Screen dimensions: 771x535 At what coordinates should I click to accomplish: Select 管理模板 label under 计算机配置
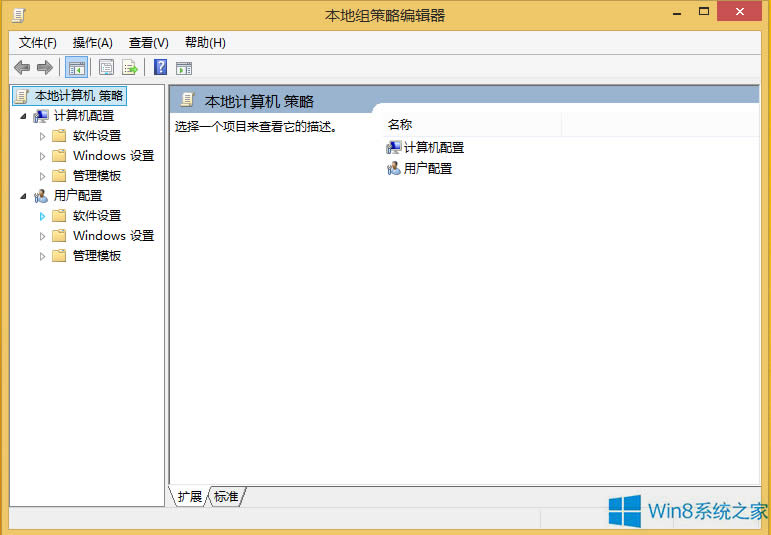(x=97, y=176)
